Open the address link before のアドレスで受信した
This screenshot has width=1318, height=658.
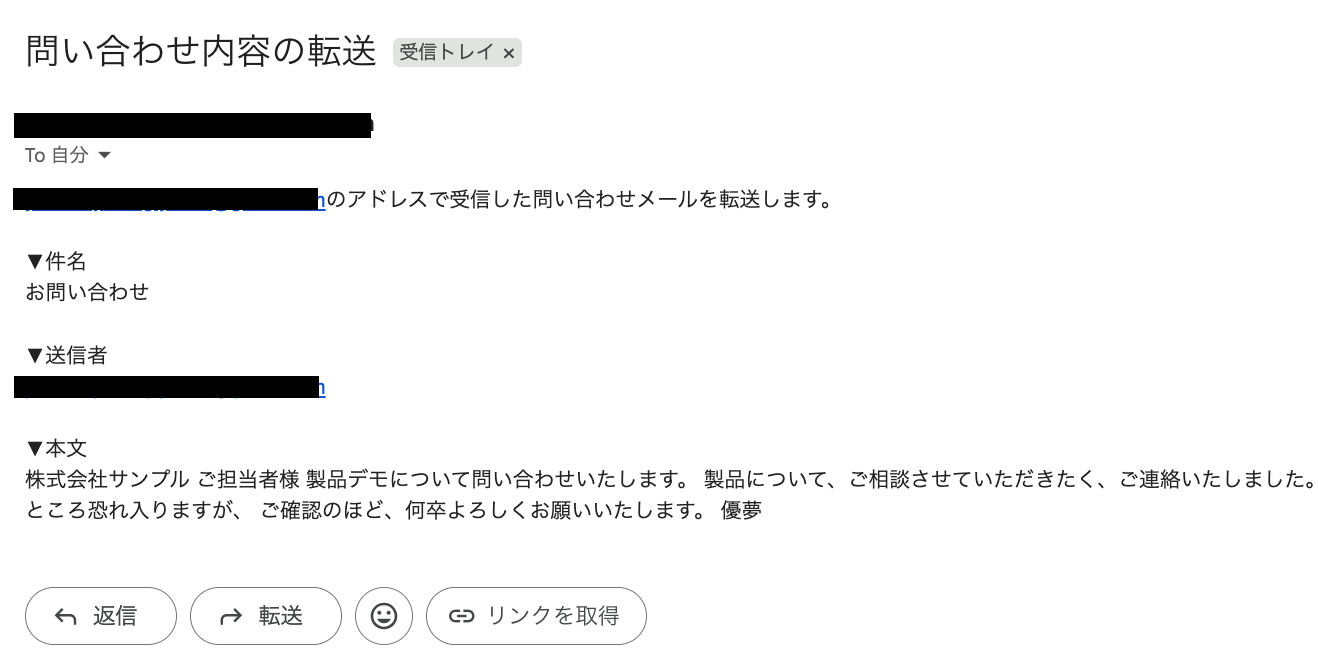170,200
